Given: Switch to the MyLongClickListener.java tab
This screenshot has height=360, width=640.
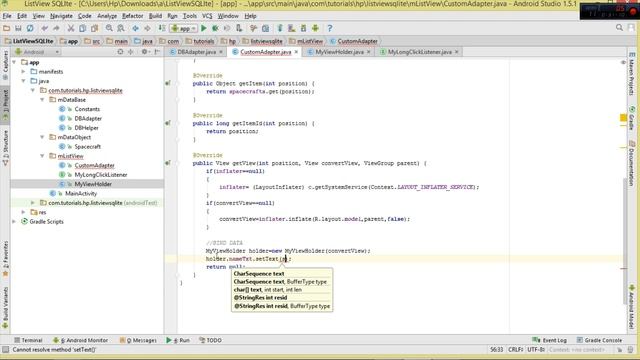Looking at the screenshot, I should pyautogui.click(x=420, y=52).
